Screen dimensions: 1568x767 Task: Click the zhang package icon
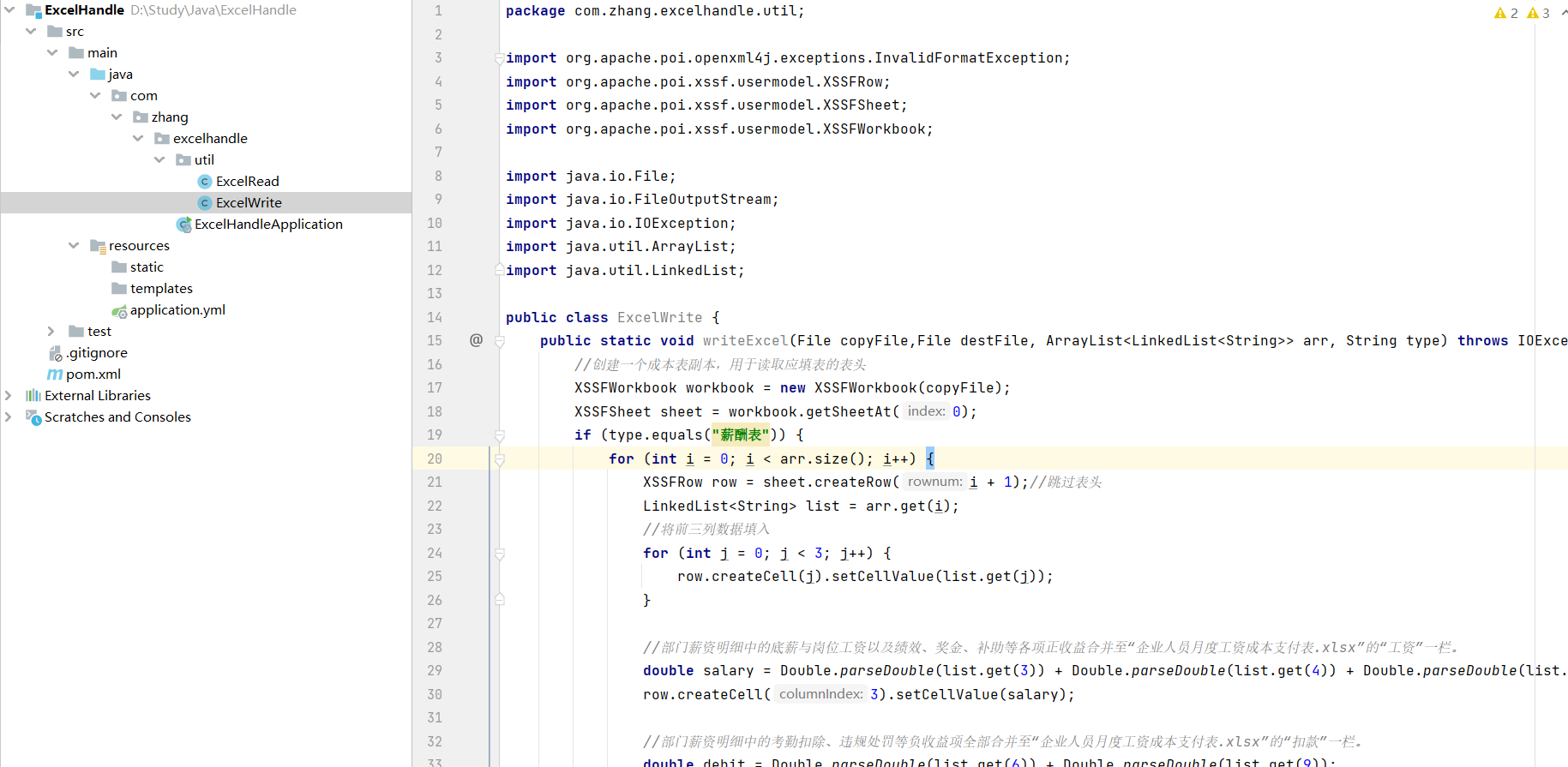(141, 117)
